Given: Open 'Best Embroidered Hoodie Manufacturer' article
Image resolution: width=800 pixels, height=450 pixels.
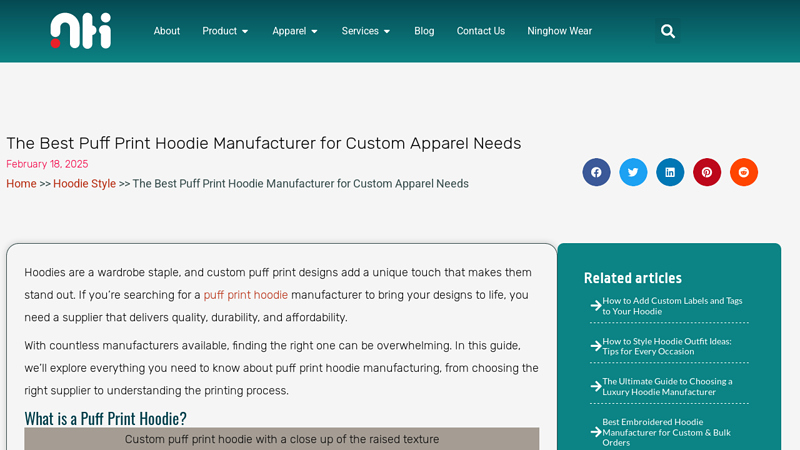Looking at the screenshot, I should click(x=666, y=432).
